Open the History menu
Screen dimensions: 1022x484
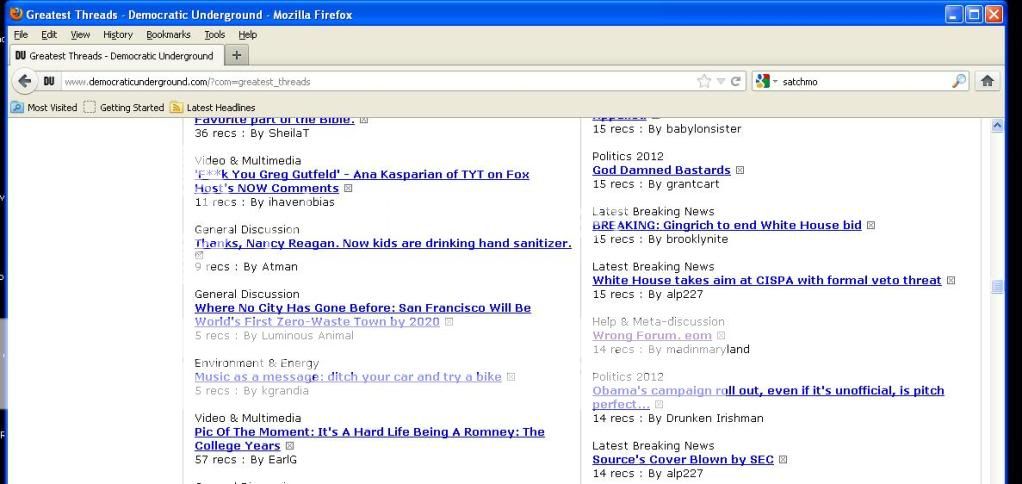pyautogui.click(x=117, y=34)
